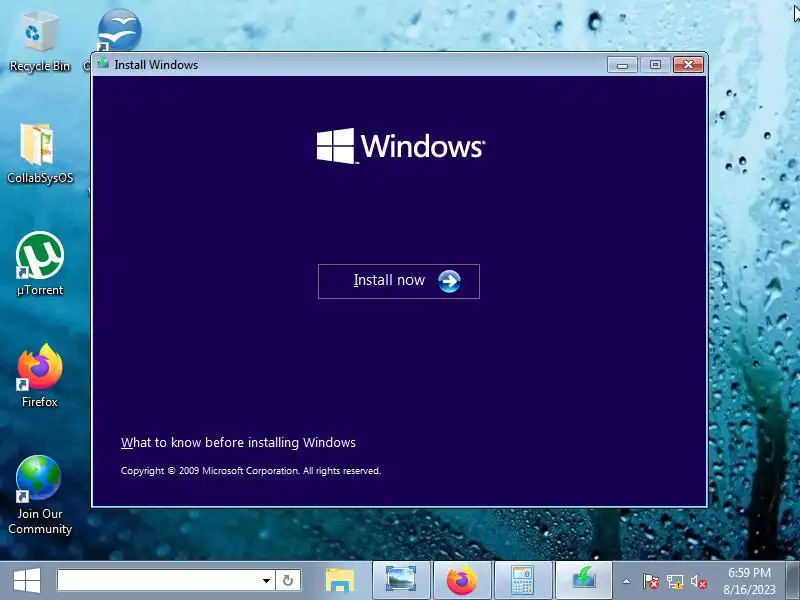Screen dimensions: 800x600
Task: Open File Explorer from the taskbar
Action: [x=340, y=581]
